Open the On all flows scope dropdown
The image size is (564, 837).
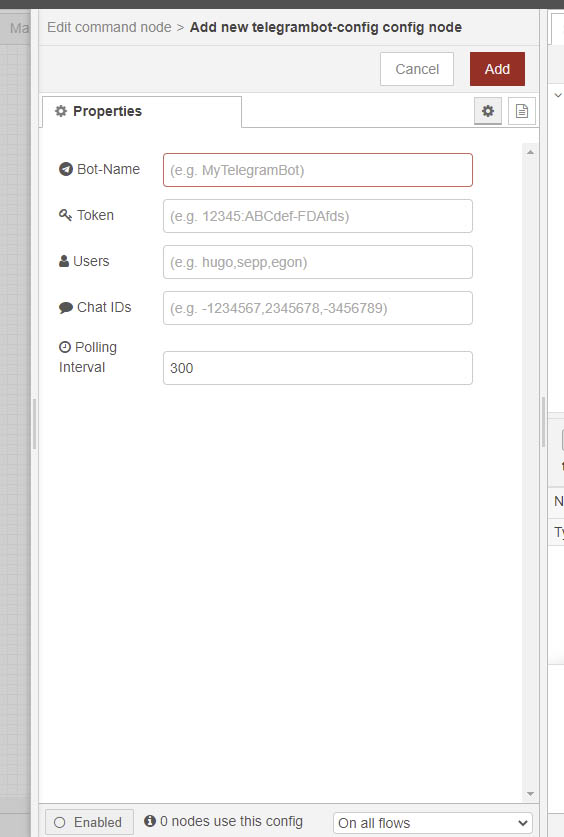(433, 823)
